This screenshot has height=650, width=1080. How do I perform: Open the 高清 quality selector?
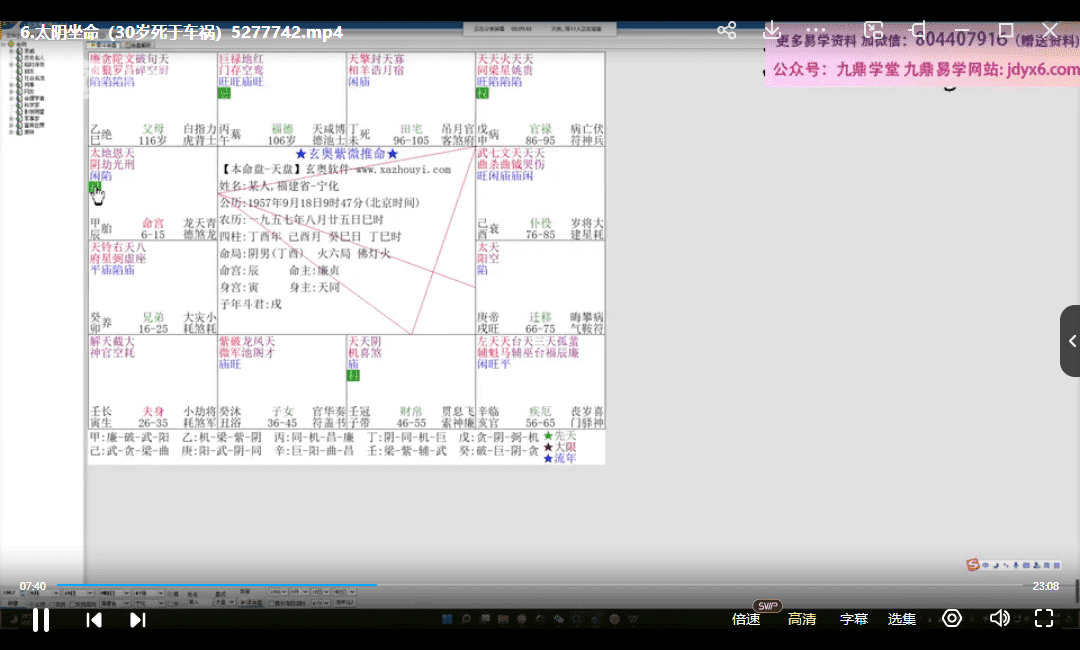[802, 619]
